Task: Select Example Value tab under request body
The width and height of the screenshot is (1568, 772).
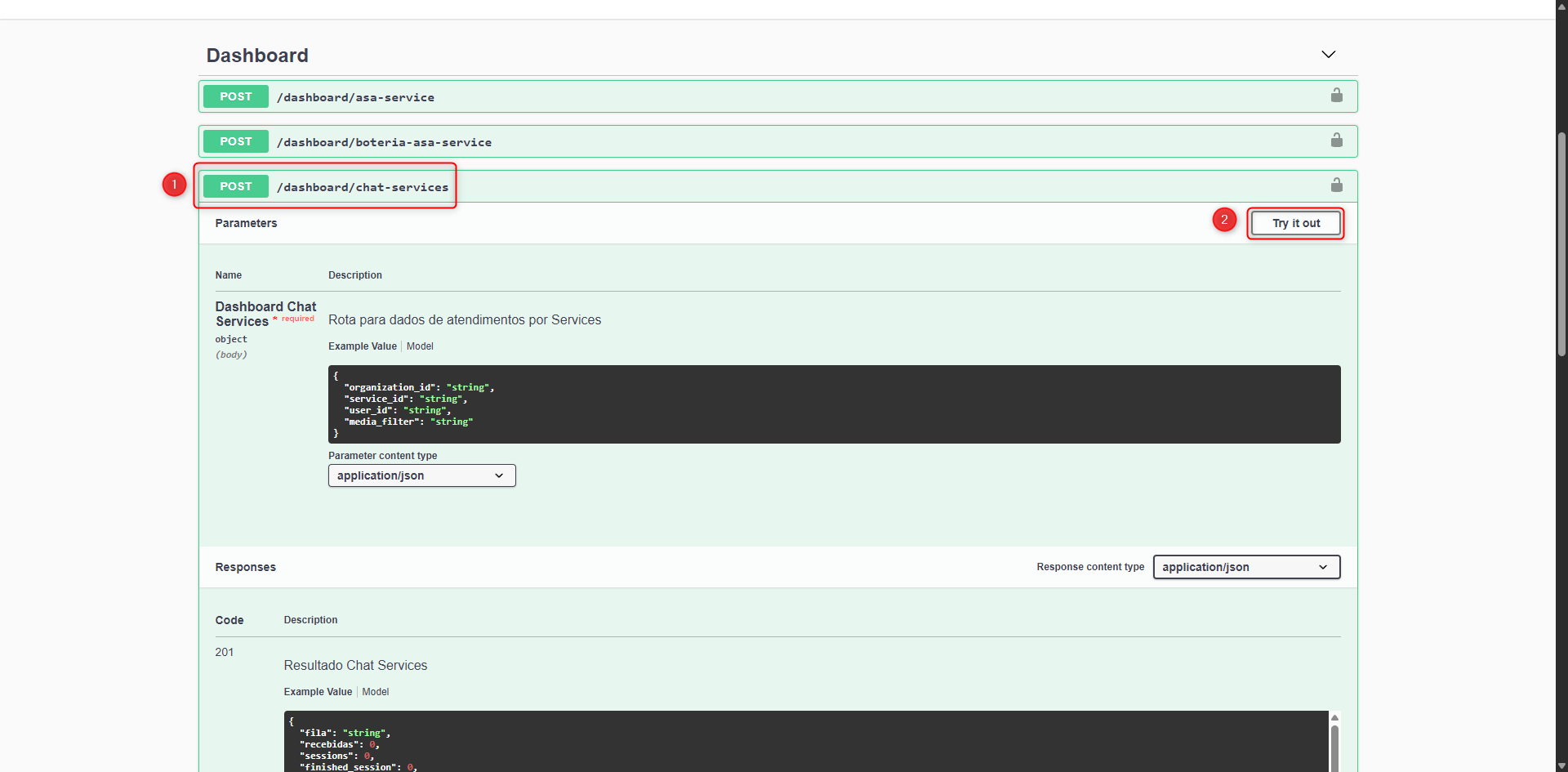Action: pos(362,346)
